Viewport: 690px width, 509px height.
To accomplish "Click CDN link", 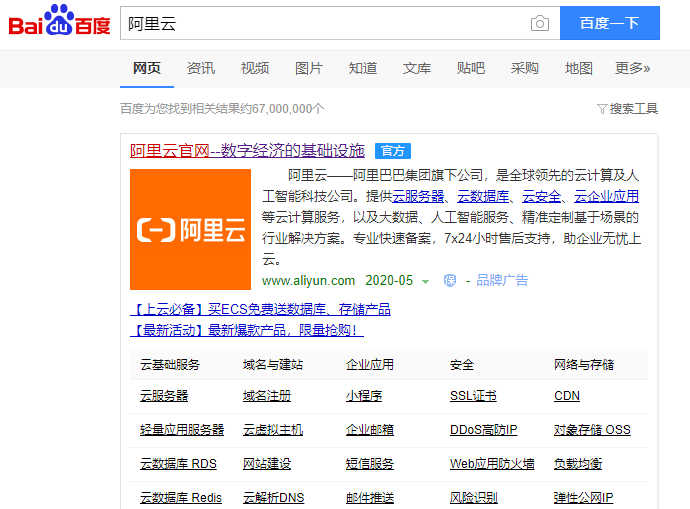I will 567,396.
